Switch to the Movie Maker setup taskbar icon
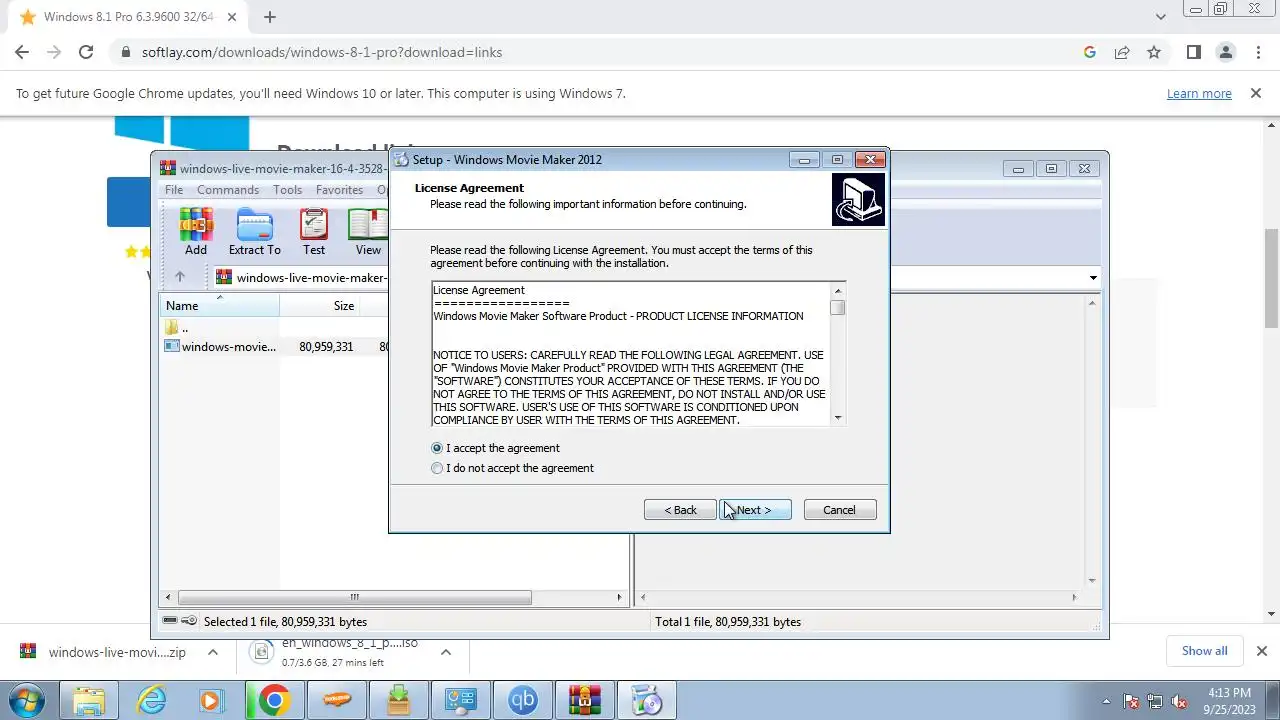Screen dimensions: 1280x720 647,700
